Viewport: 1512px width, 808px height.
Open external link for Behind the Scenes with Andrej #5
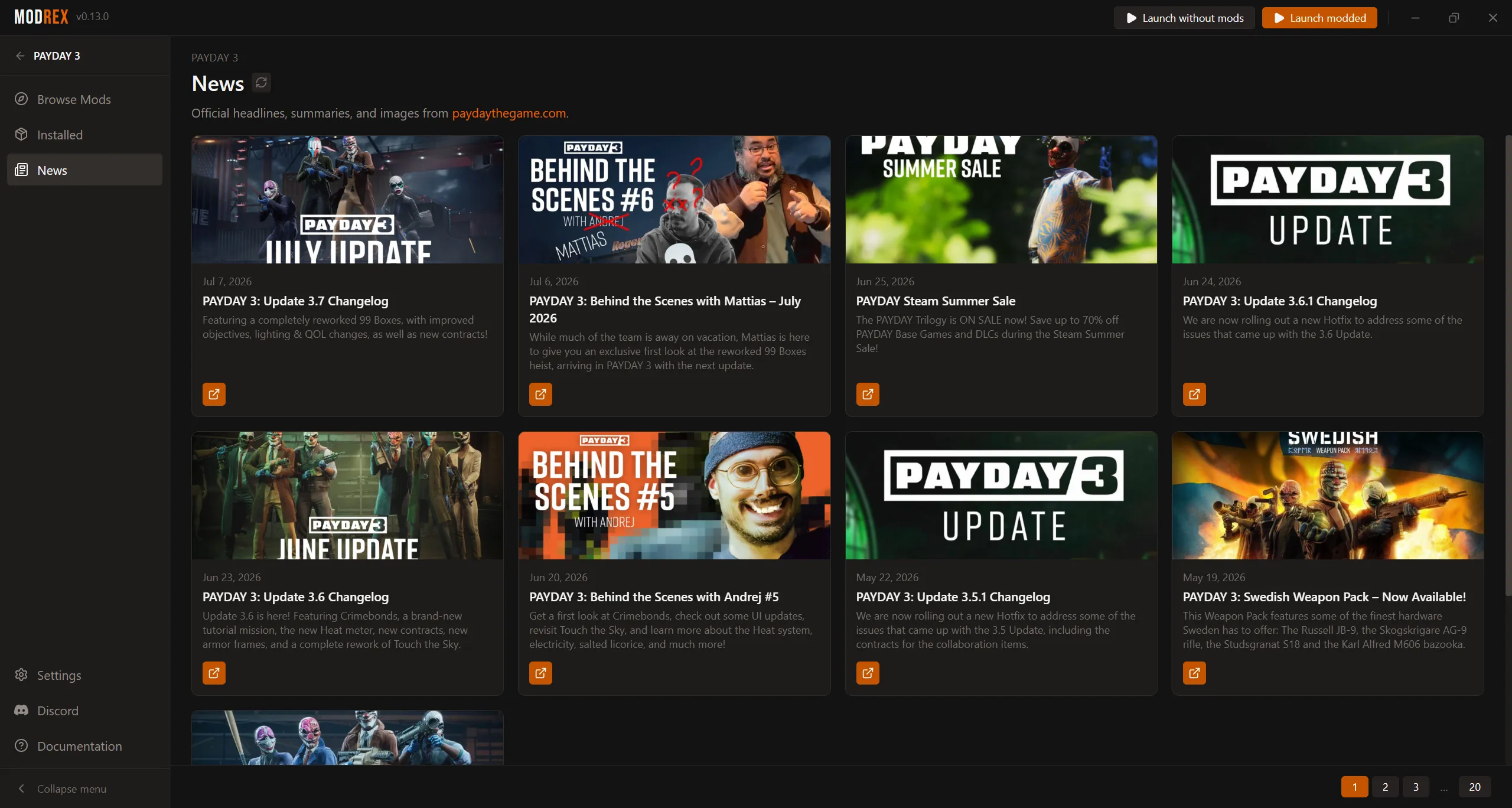[540, 673]
